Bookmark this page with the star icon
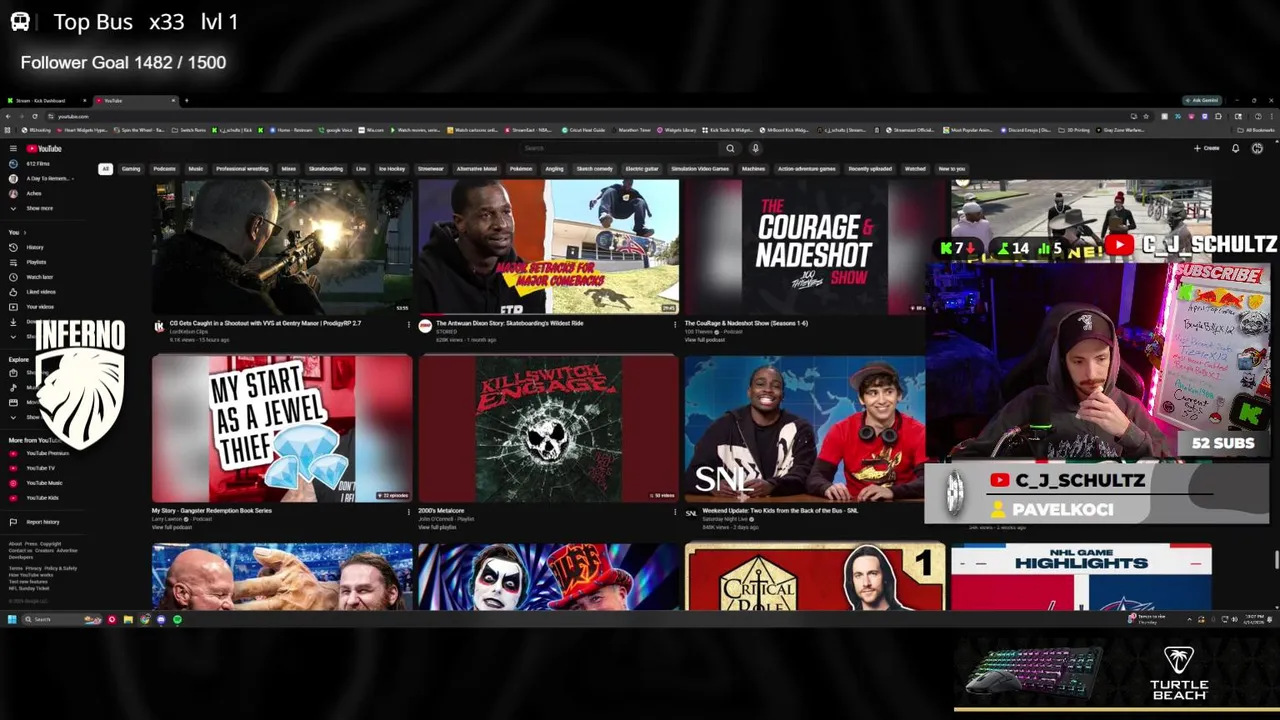The image size is (1280, 720). (x=1146, y=116)
